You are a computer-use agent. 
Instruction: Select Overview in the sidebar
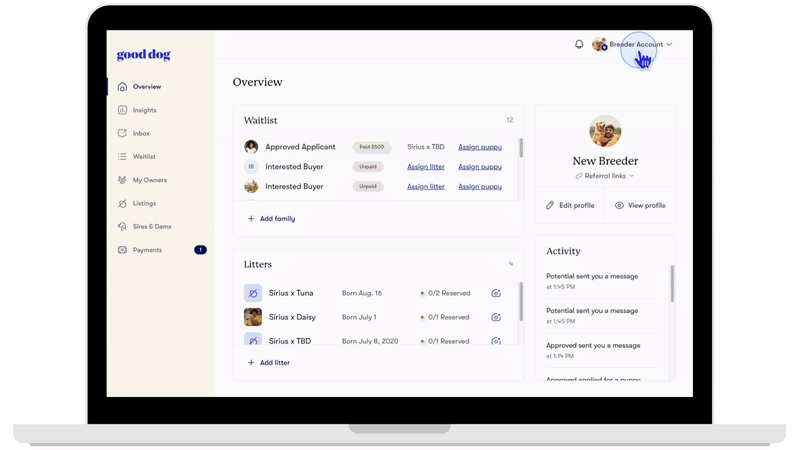click(146, 87)
